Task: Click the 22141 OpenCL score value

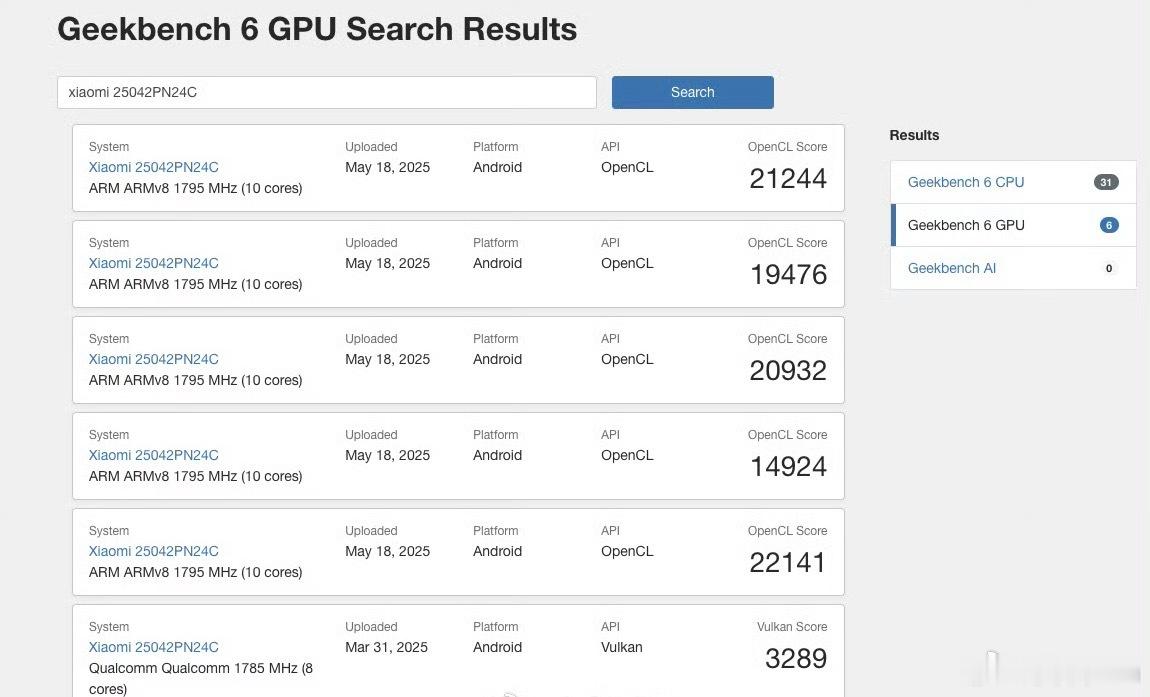Action: point(788,563)
